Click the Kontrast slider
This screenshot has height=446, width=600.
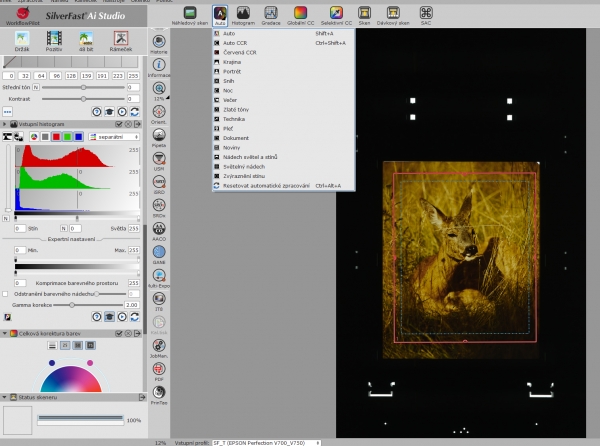[x=83, y=99]
